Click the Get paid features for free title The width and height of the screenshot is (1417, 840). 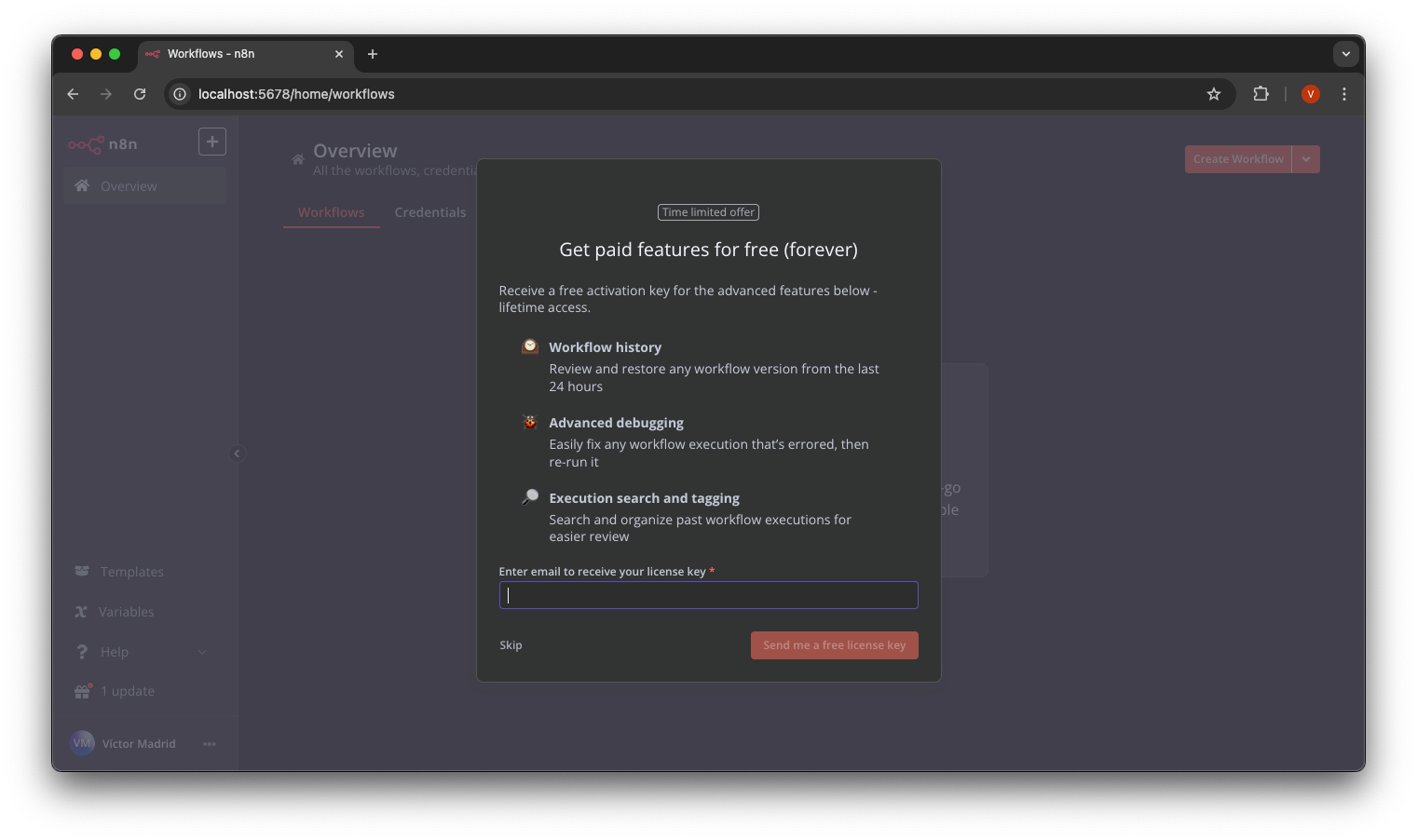[709, 250]
